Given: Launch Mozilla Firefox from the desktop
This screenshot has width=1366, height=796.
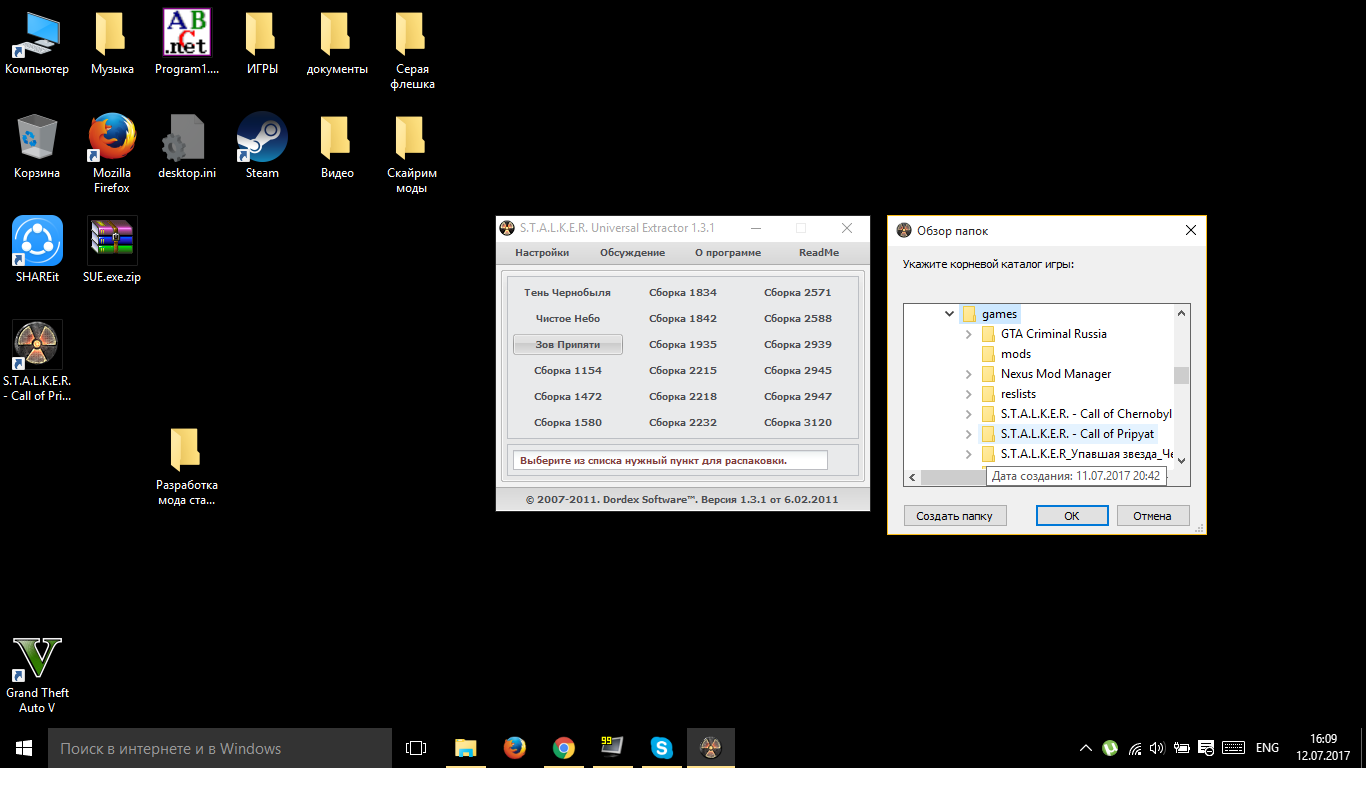Looking at the screenshot, I should click(112, 153).
